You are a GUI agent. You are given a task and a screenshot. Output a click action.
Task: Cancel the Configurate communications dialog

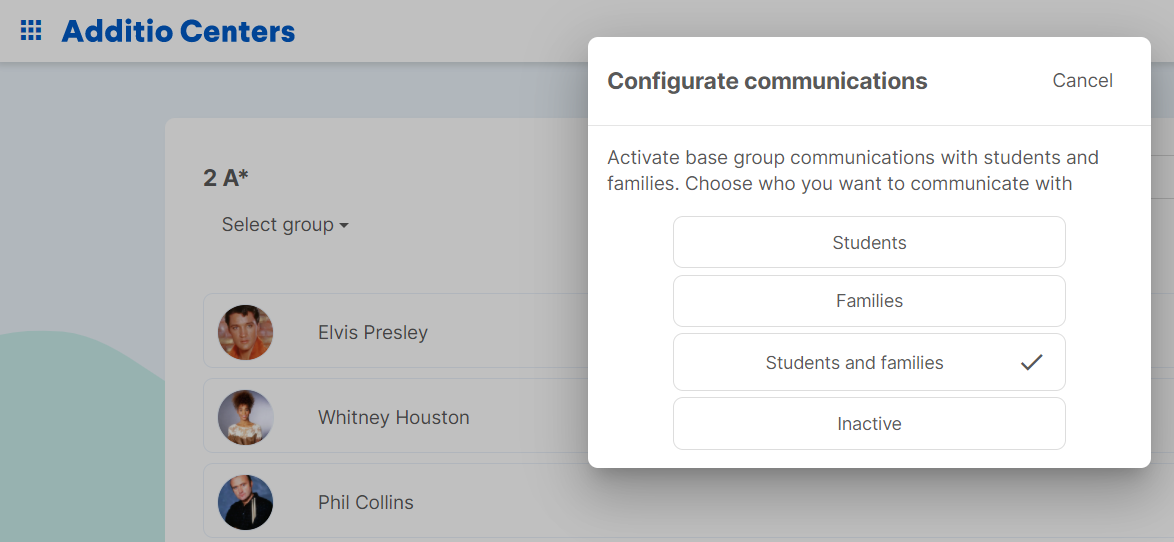pos(1083,80)
